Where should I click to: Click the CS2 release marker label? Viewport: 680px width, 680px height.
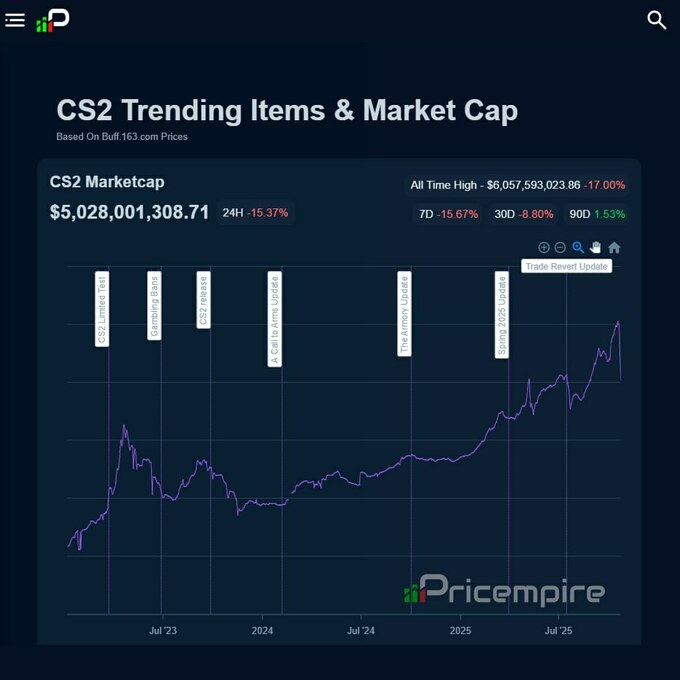tap(203, 300)
